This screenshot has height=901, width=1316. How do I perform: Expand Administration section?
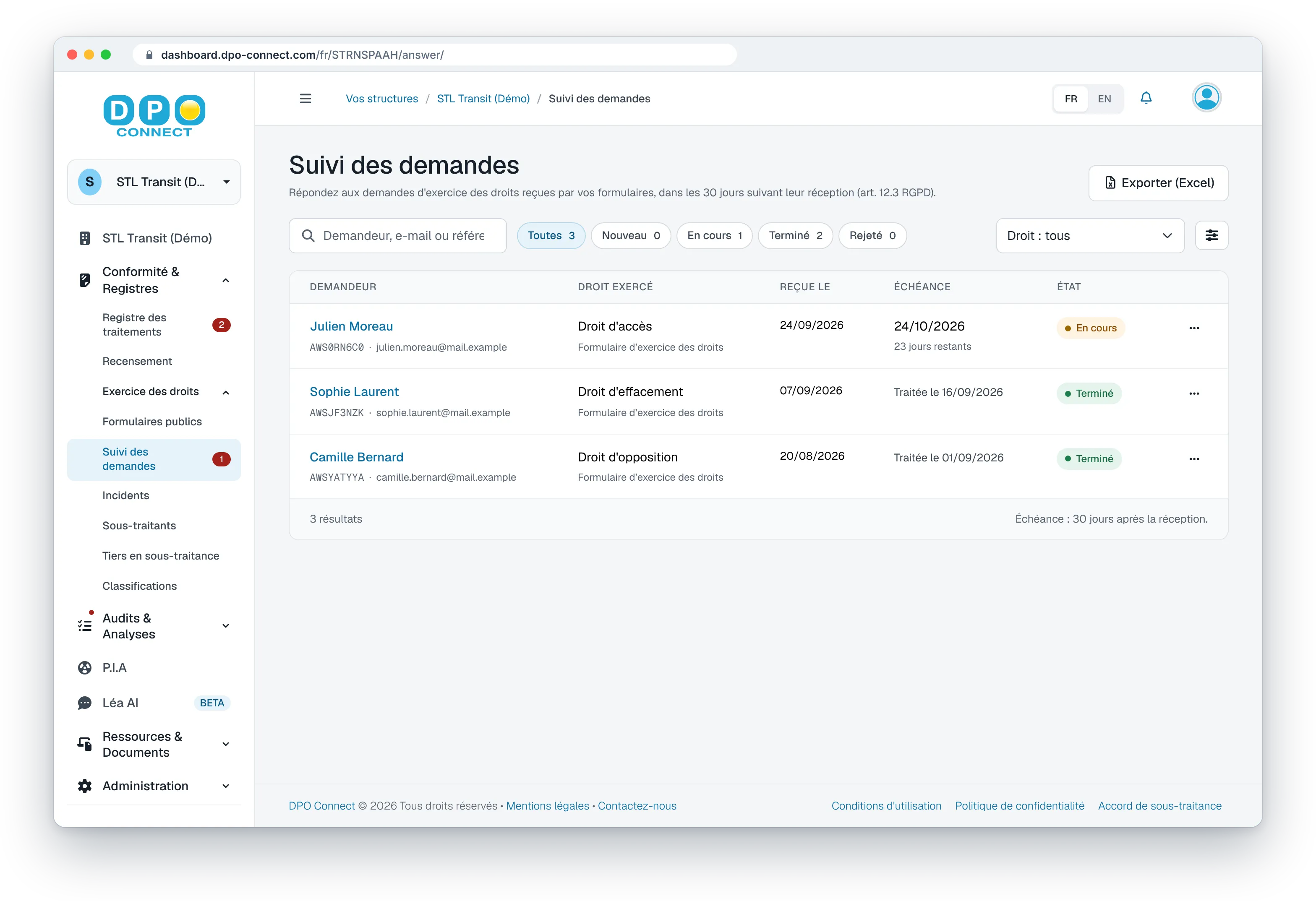coord(225,786)
